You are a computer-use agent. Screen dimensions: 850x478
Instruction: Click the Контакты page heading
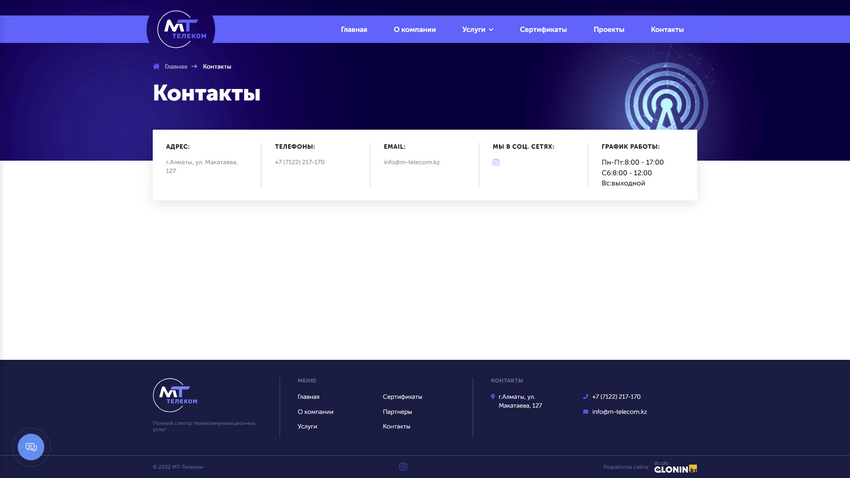(x=207, y=93)
